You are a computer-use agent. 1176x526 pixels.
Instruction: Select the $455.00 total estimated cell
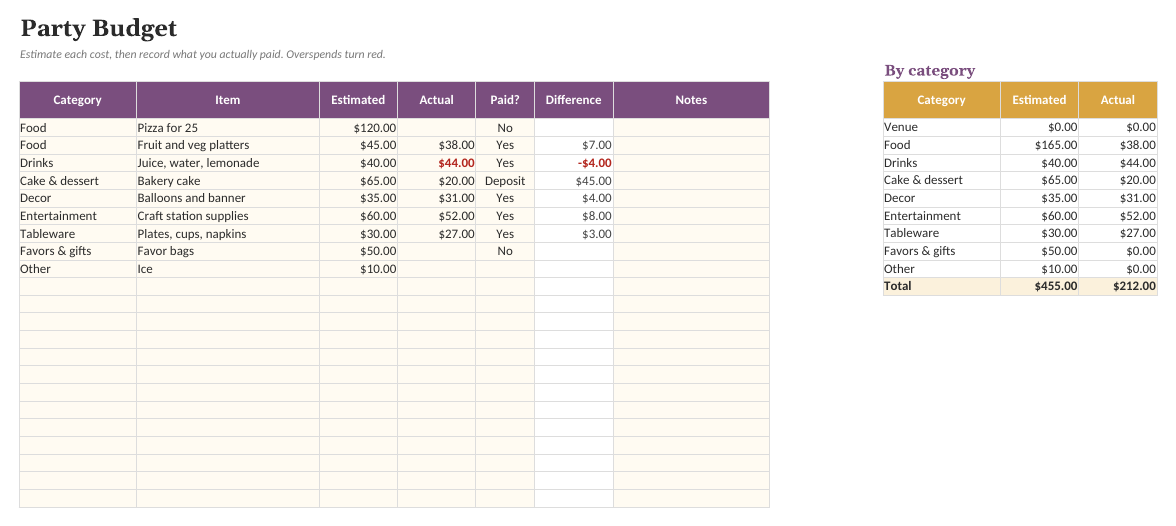click(x=1039, y=286)
